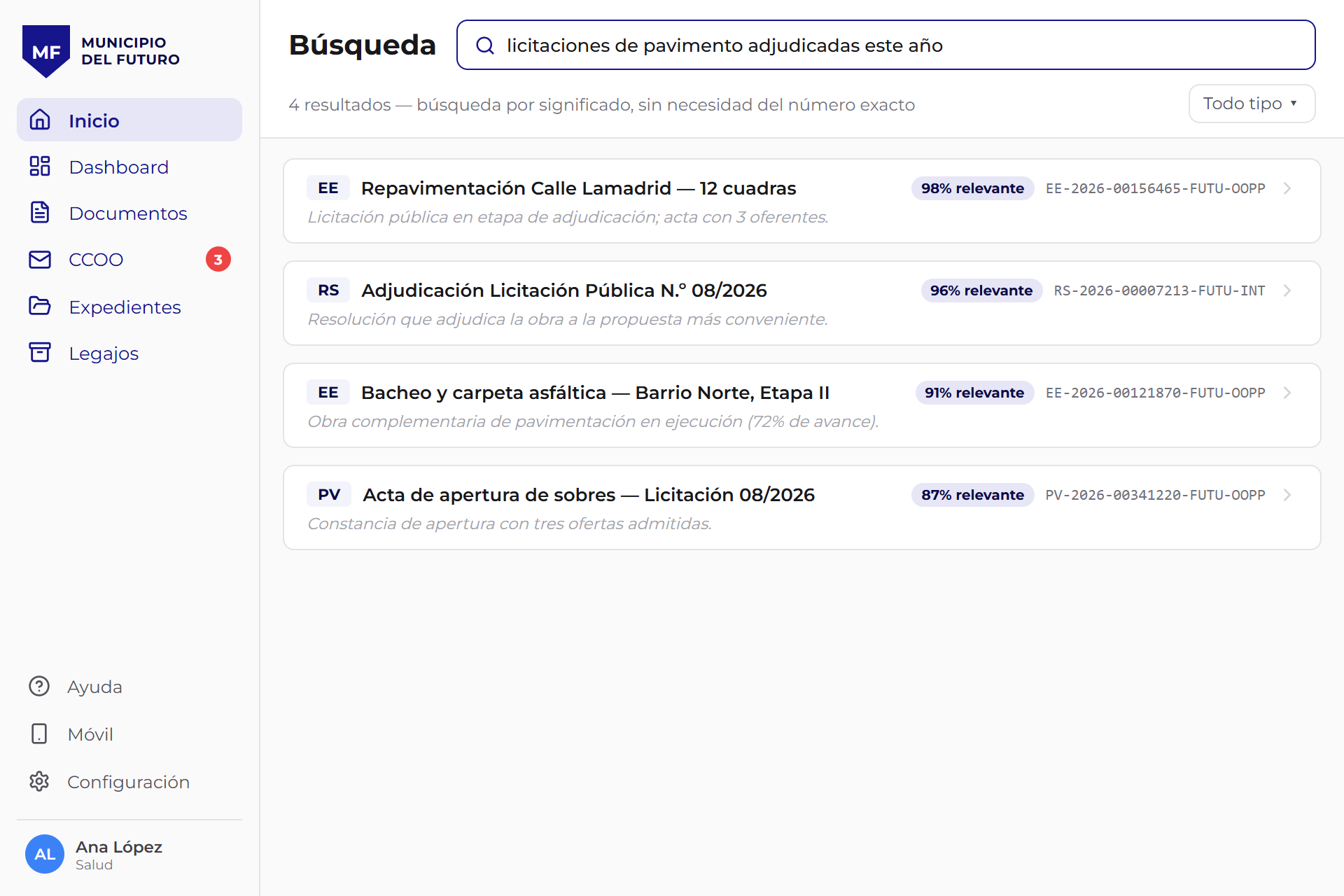Viewport: 1344px width, 896px height.
Task: Click the Dashboard grid icon
Action: point(40,166)
